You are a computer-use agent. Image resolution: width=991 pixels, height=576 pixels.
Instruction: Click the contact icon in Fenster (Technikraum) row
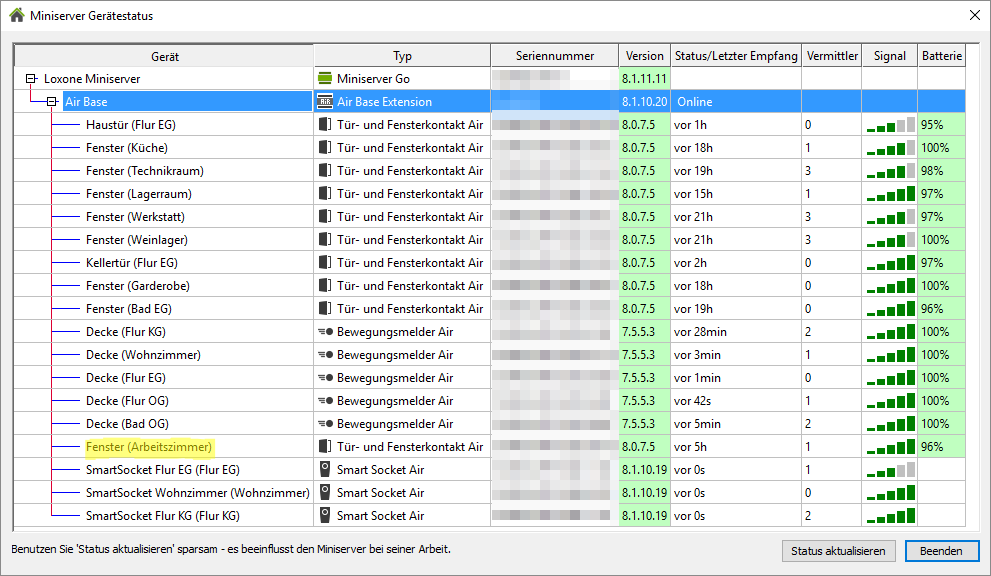(x=325, y=171)
